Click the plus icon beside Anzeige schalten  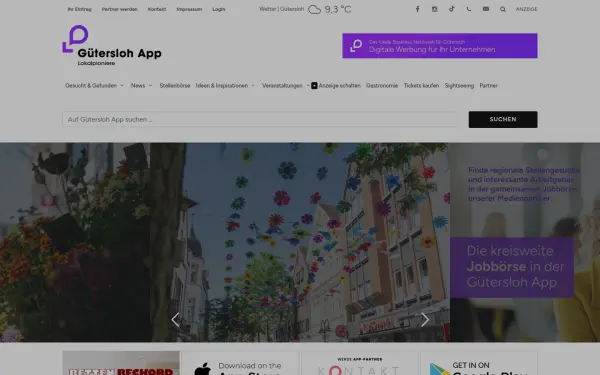314,85
